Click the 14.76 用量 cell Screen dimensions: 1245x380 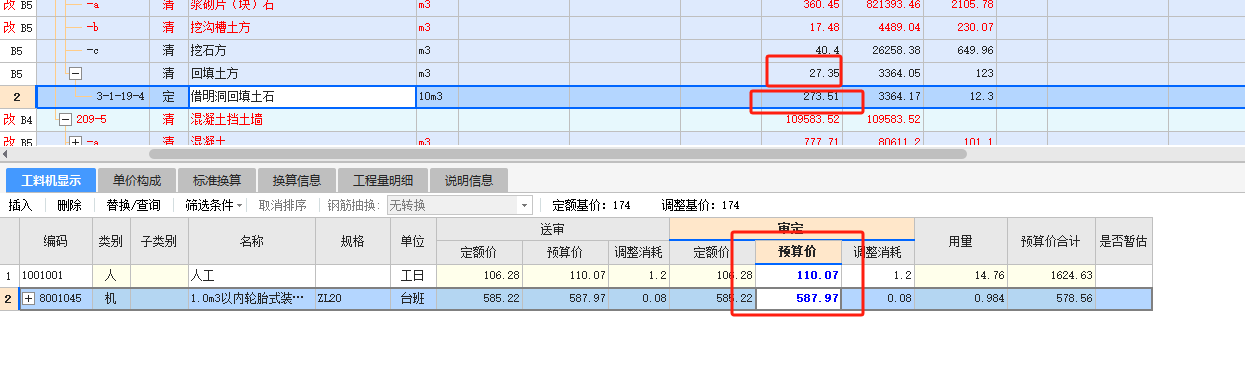tap(960, 275)
